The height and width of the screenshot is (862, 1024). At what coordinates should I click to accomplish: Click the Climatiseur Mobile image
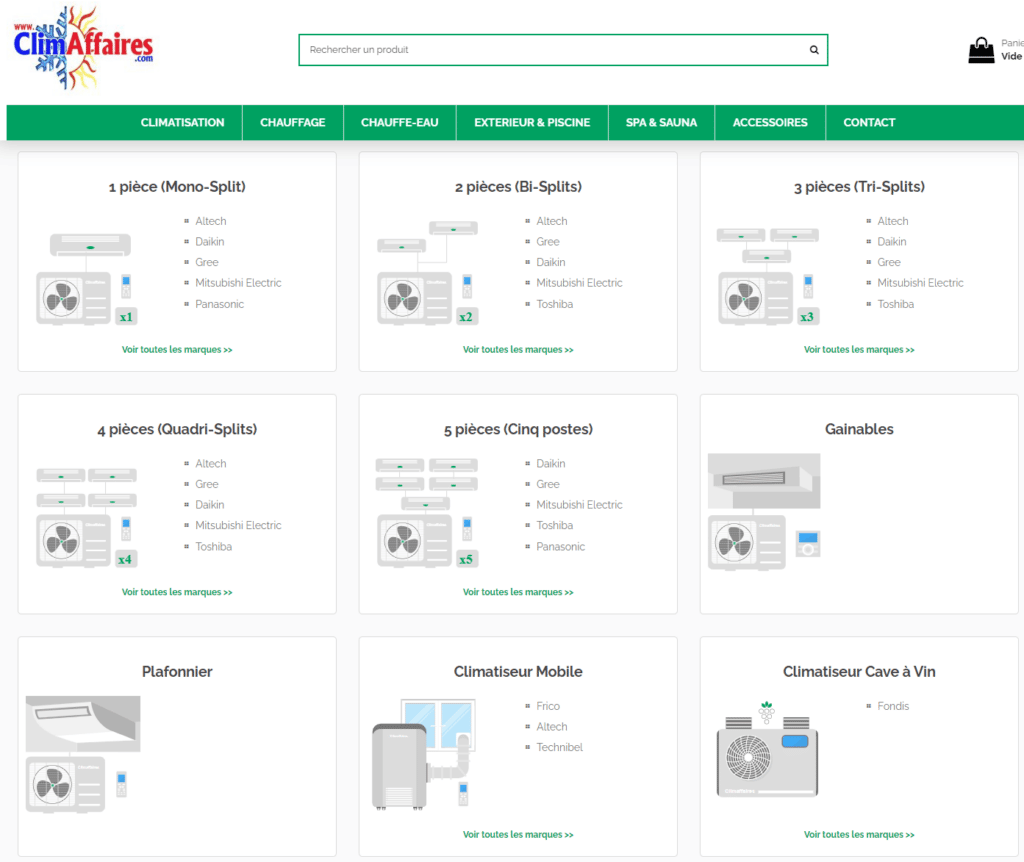[x=424, y=755]
